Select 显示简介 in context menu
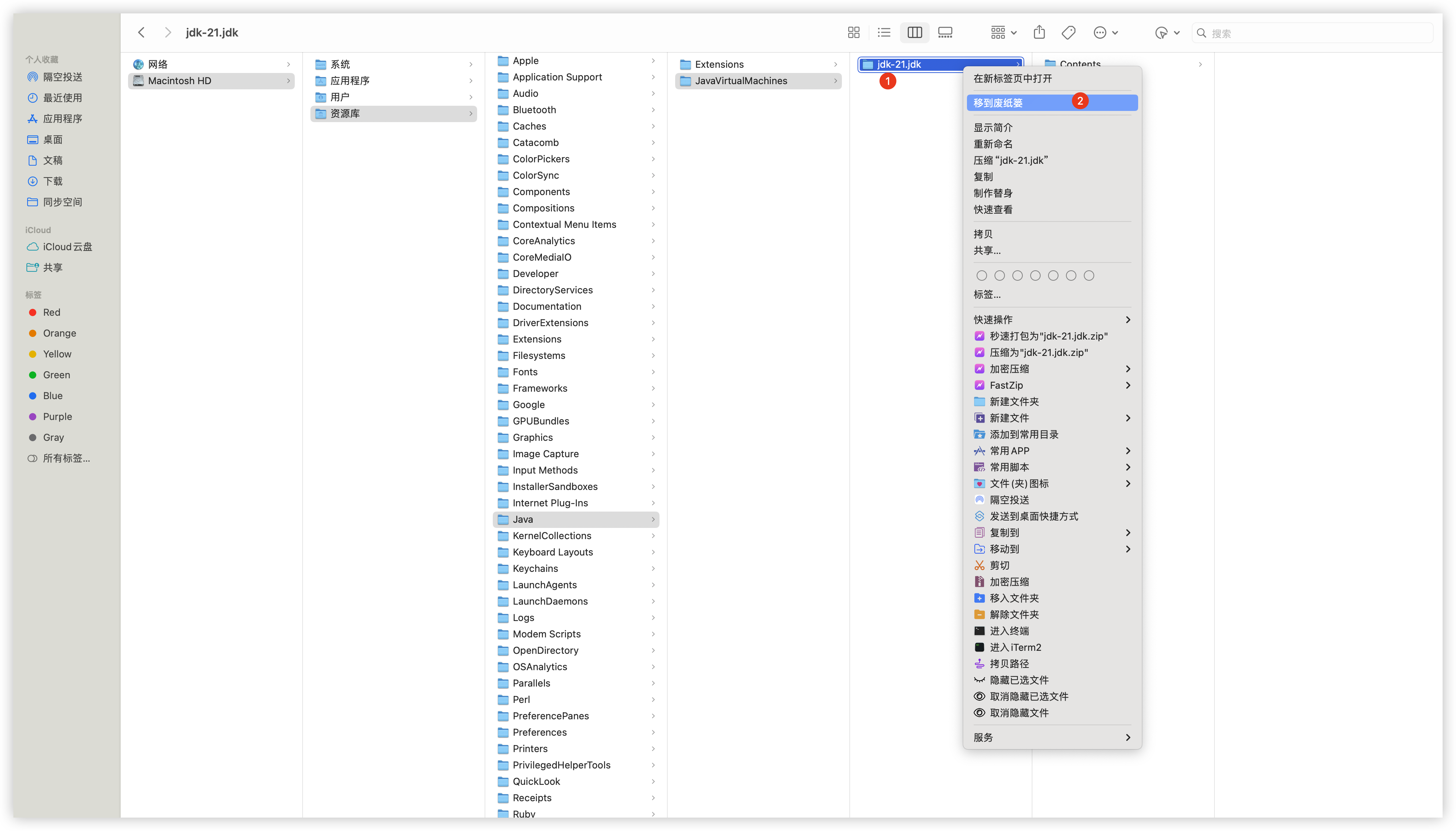 click(x=993, y=127)
